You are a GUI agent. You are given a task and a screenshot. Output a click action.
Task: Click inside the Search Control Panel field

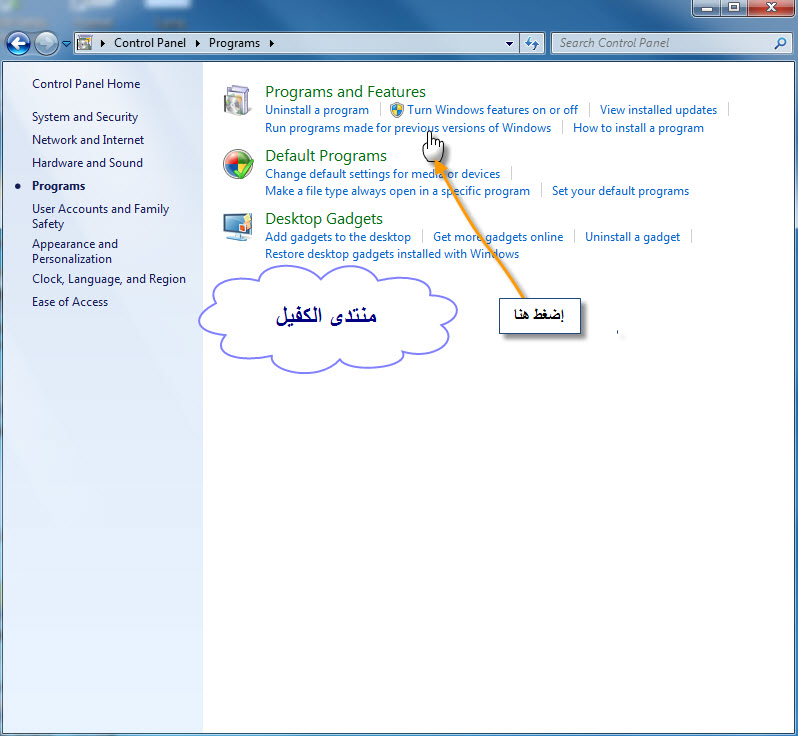tap(660, 43)
